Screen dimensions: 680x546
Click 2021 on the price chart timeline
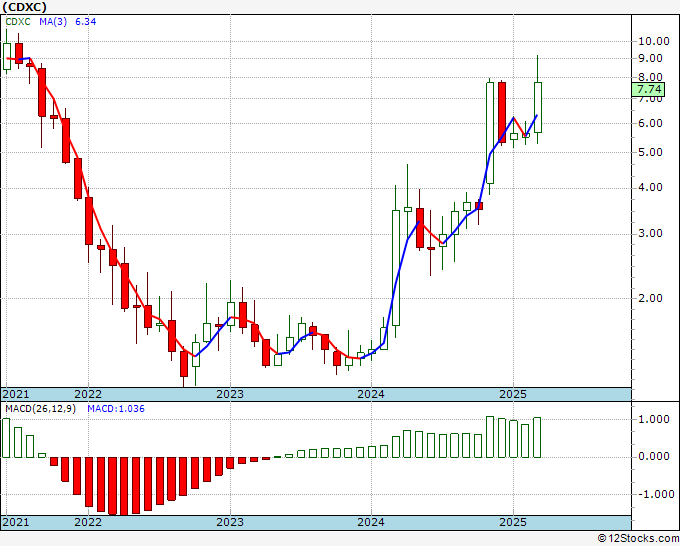tap(16, 394)
